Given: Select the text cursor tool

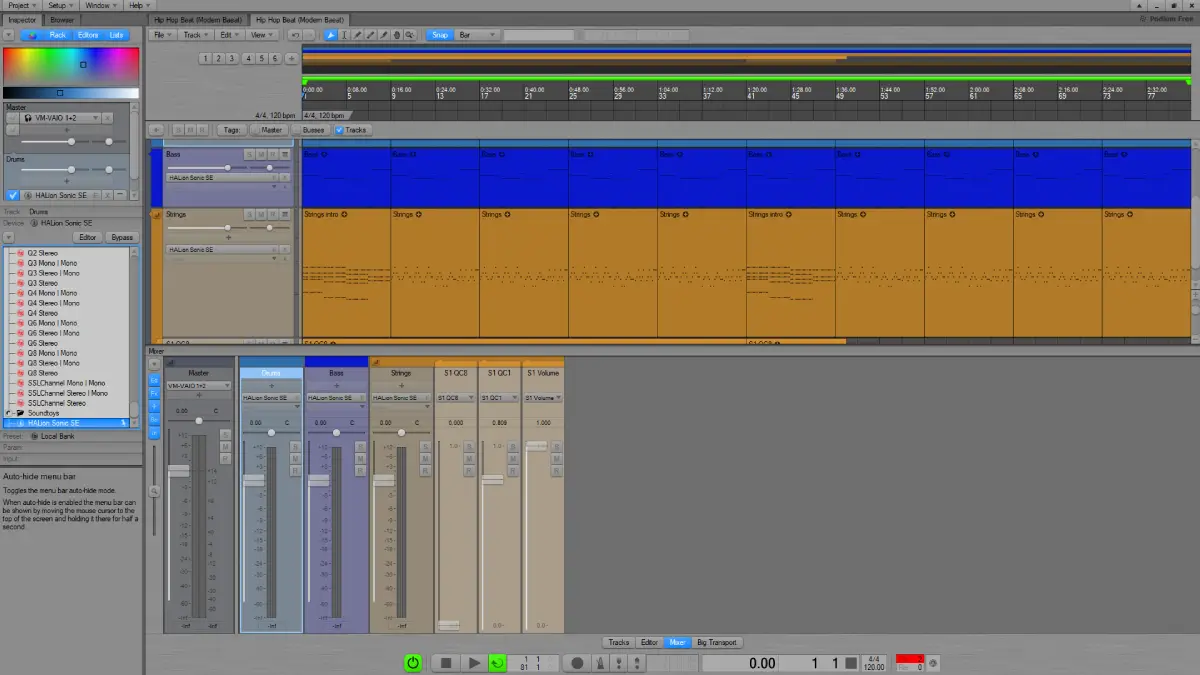Looking at the screenshot, I should (x=344, y=35).
